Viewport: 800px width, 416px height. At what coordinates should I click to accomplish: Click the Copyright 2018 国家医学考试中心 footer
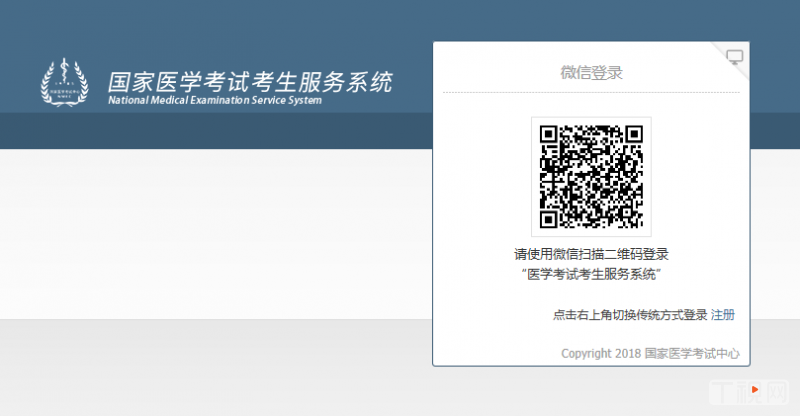coord(651,353)
